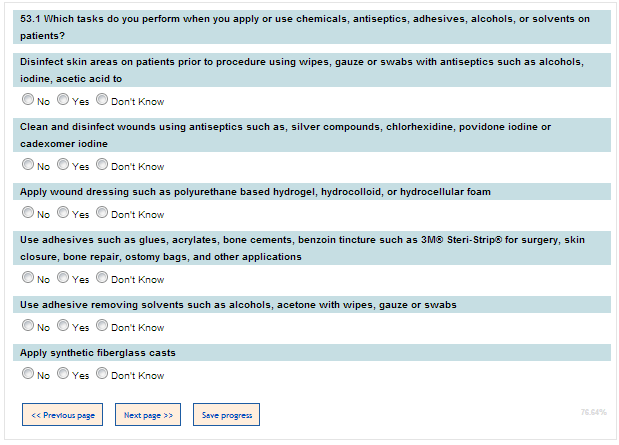Select No for use adhesives such as glues
Viewport: 619px width, 445px height.
(x=28, y=277)
